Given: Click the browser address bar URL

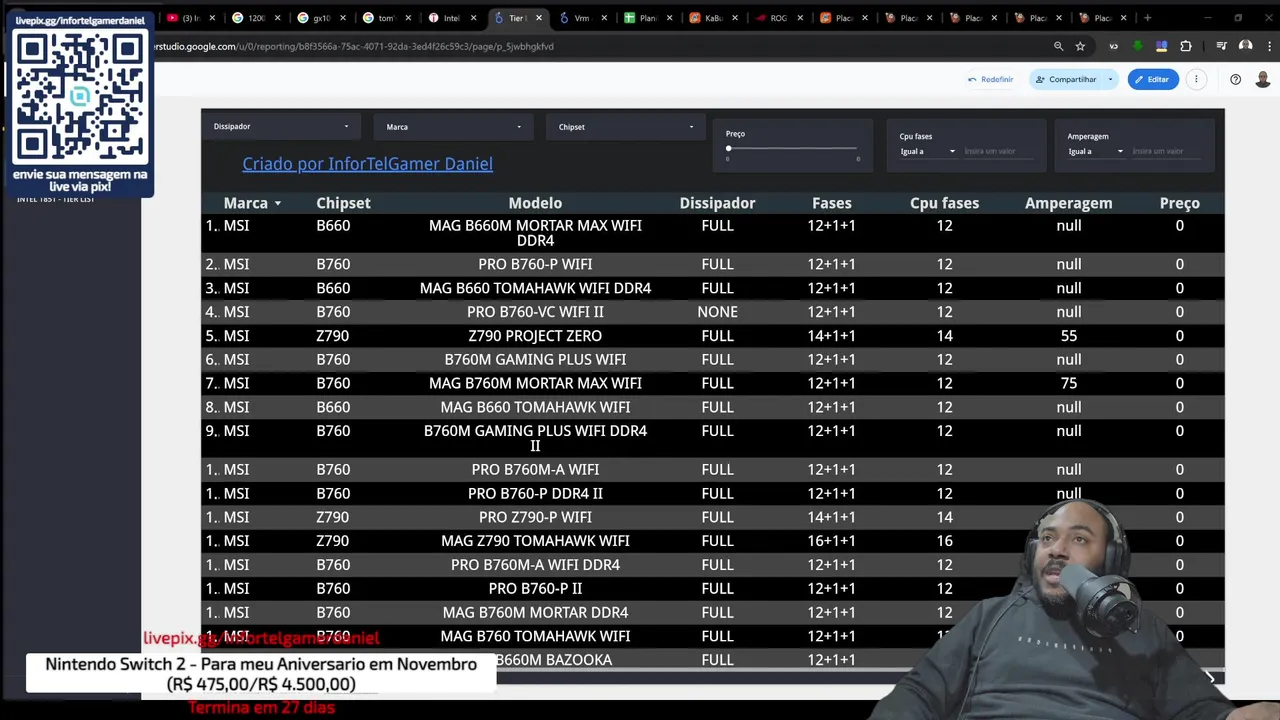Looking at the screenshot, I should click(354, 46).
